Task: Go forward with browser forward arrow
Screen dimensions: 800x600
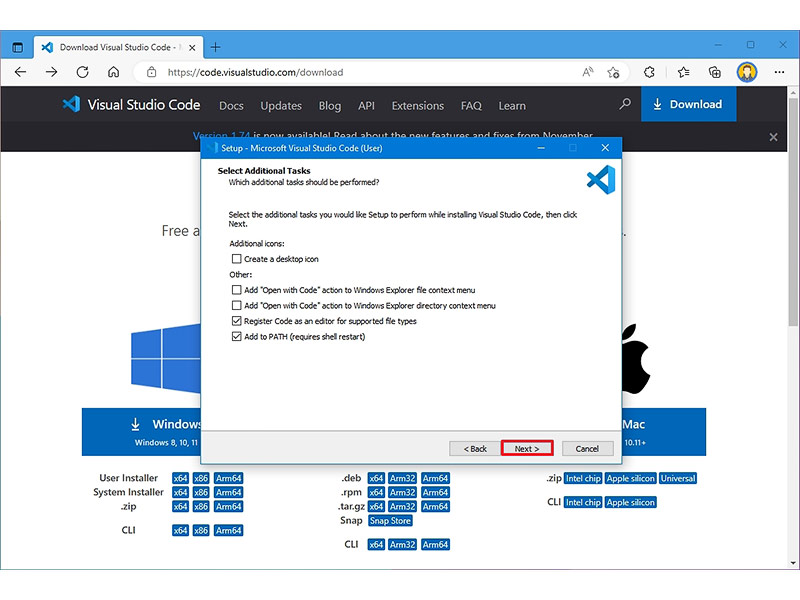Action: point(52,72)
